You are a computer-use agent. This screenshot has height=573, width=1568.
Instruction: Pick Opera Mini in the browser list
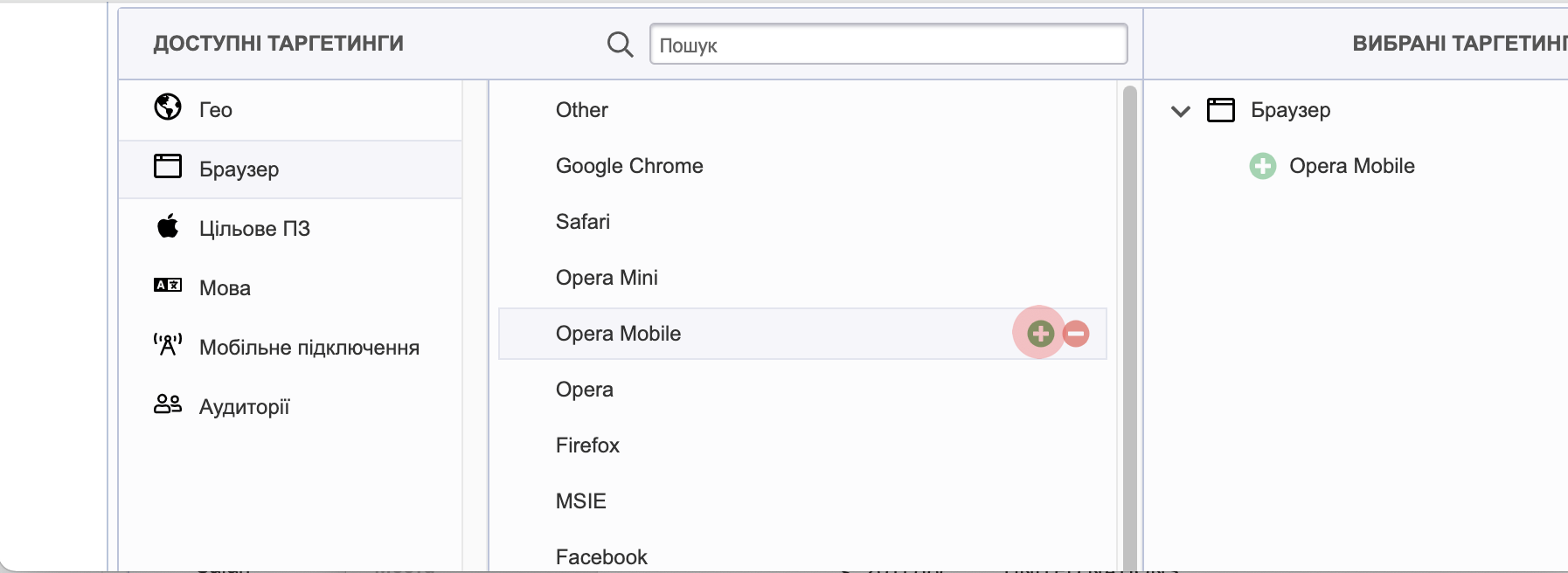pyautogui.click(x=607, y=278)
